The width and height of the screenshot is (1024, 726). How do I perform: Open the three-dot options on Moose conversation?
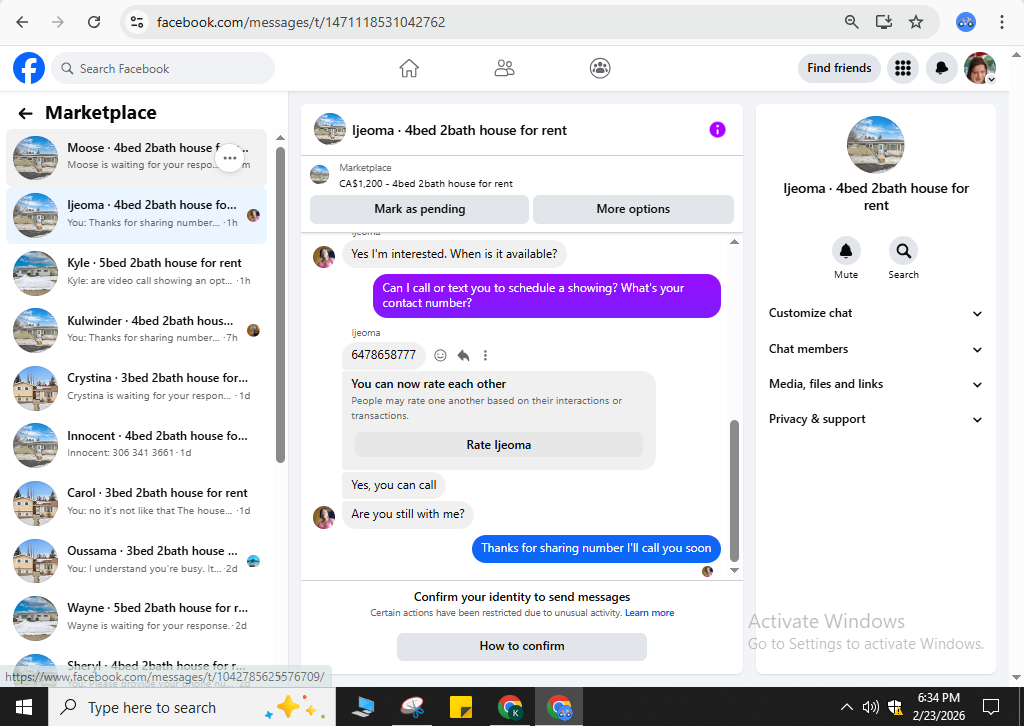tap(230, 158)
